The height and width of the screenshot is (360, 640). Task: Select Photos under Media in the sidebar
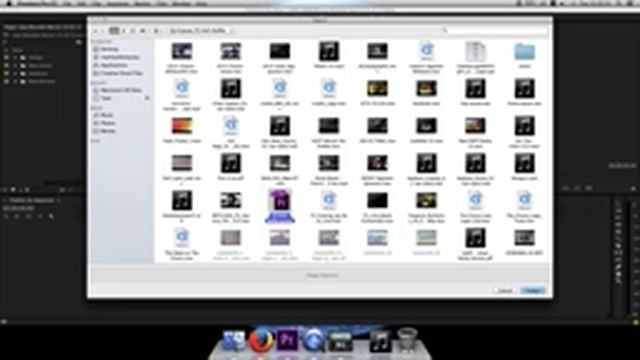point(104,123)
